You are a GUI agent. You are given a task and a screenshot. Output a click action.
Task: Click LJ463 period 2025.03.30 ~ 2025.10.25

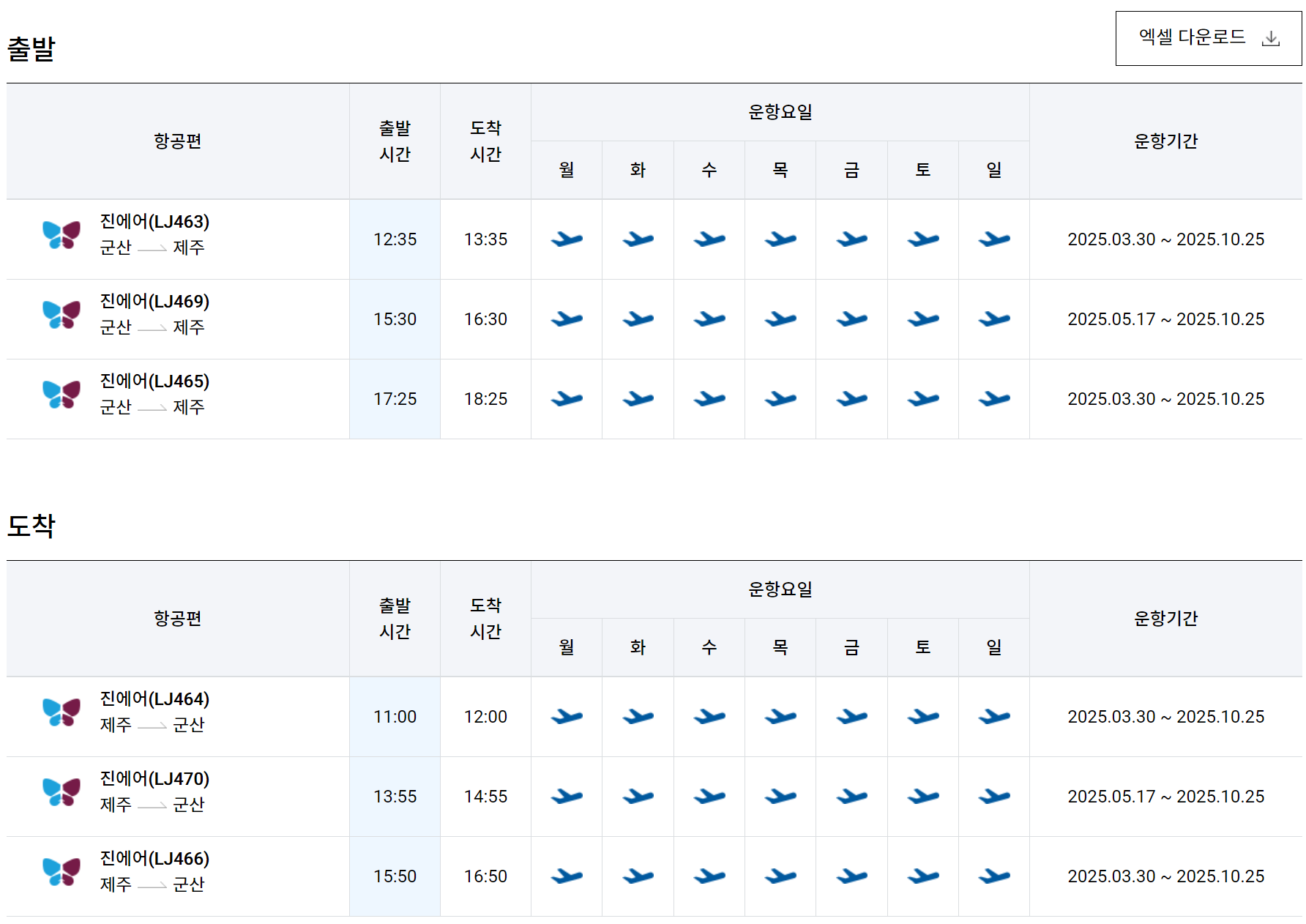point(1165,239)
